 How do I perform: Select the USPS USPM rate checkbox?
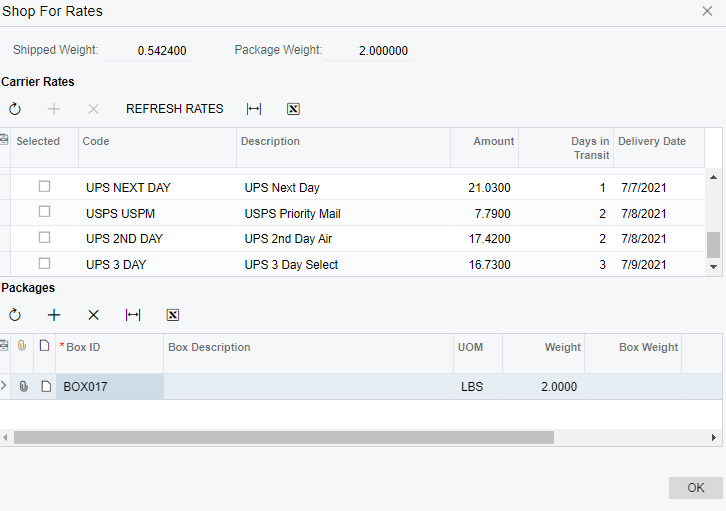pos(44,212)
